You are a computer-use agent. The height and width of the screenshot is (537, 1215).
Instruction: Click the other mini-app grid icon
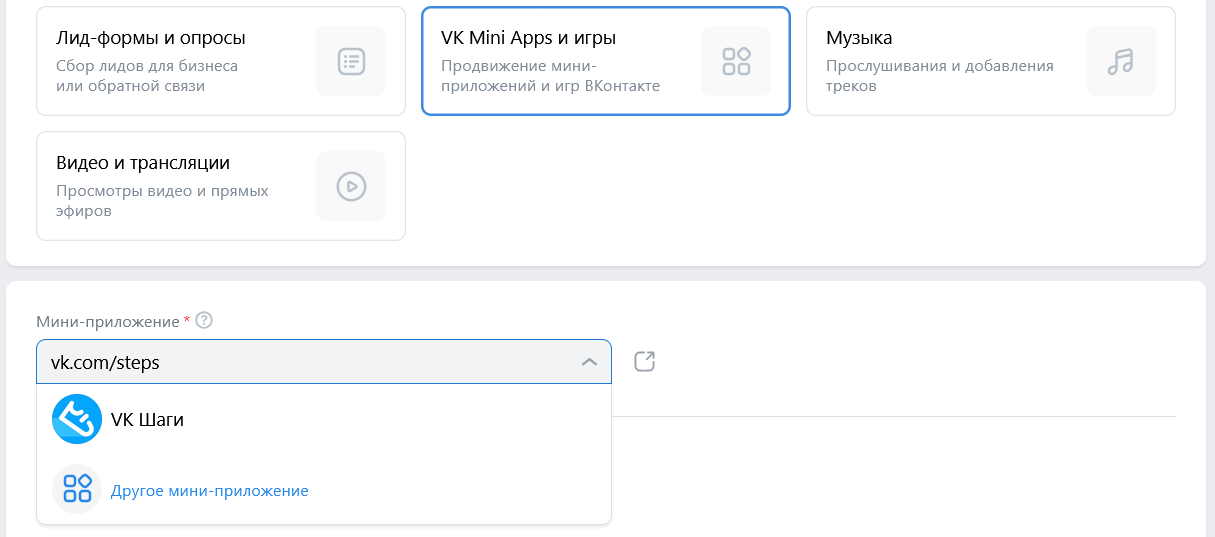point(77,489)
